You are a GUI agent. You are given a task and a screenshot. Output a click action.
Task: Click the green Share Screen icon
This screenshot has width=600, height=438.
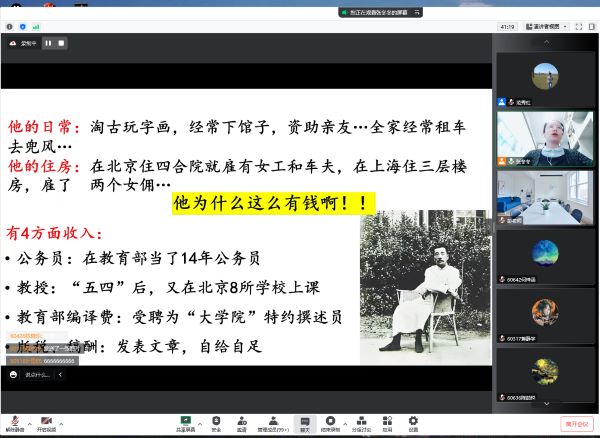185,423
